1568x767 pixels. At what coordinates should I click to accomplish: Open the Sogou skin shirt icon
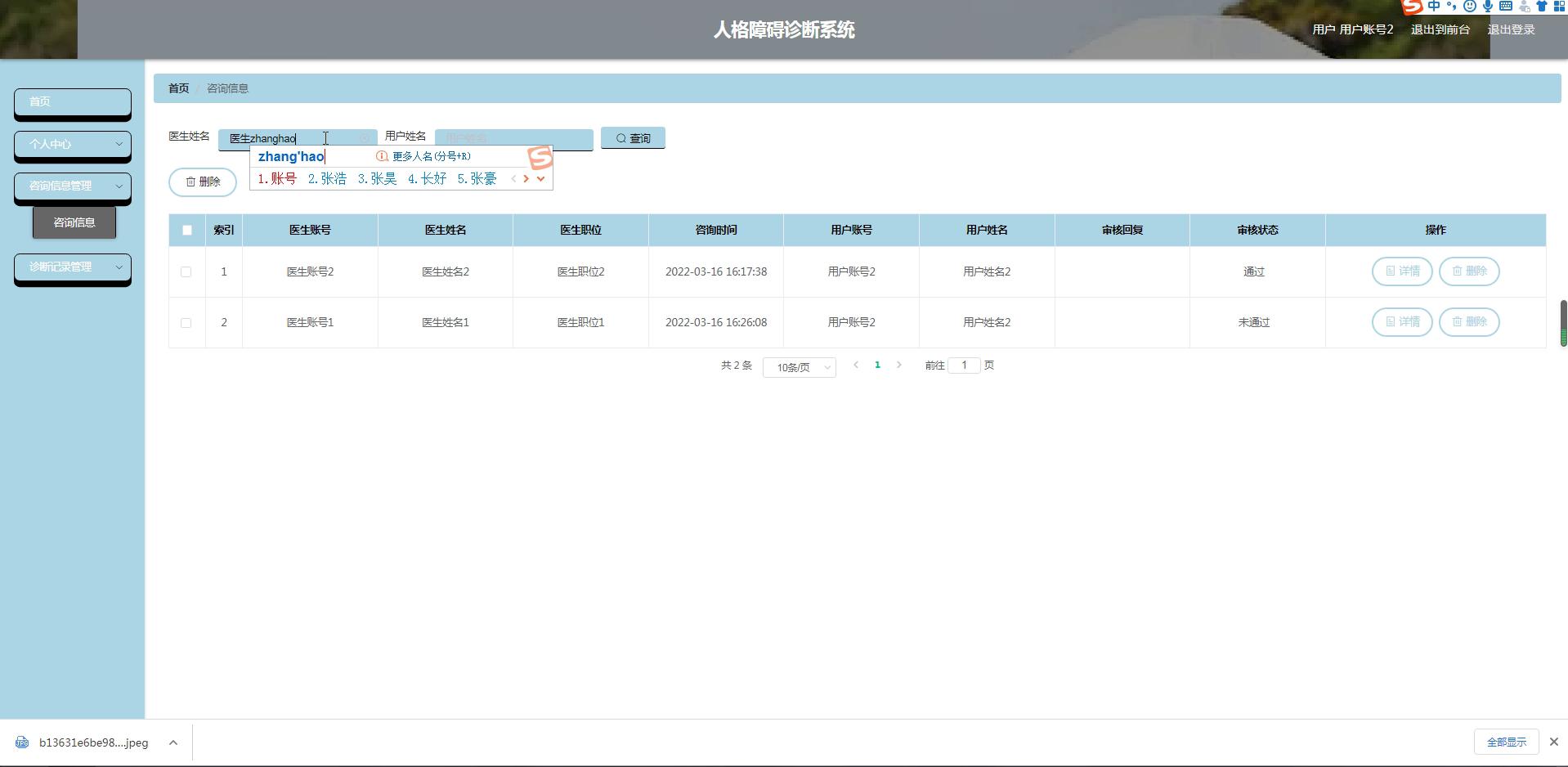click(x=1542, y=7)
